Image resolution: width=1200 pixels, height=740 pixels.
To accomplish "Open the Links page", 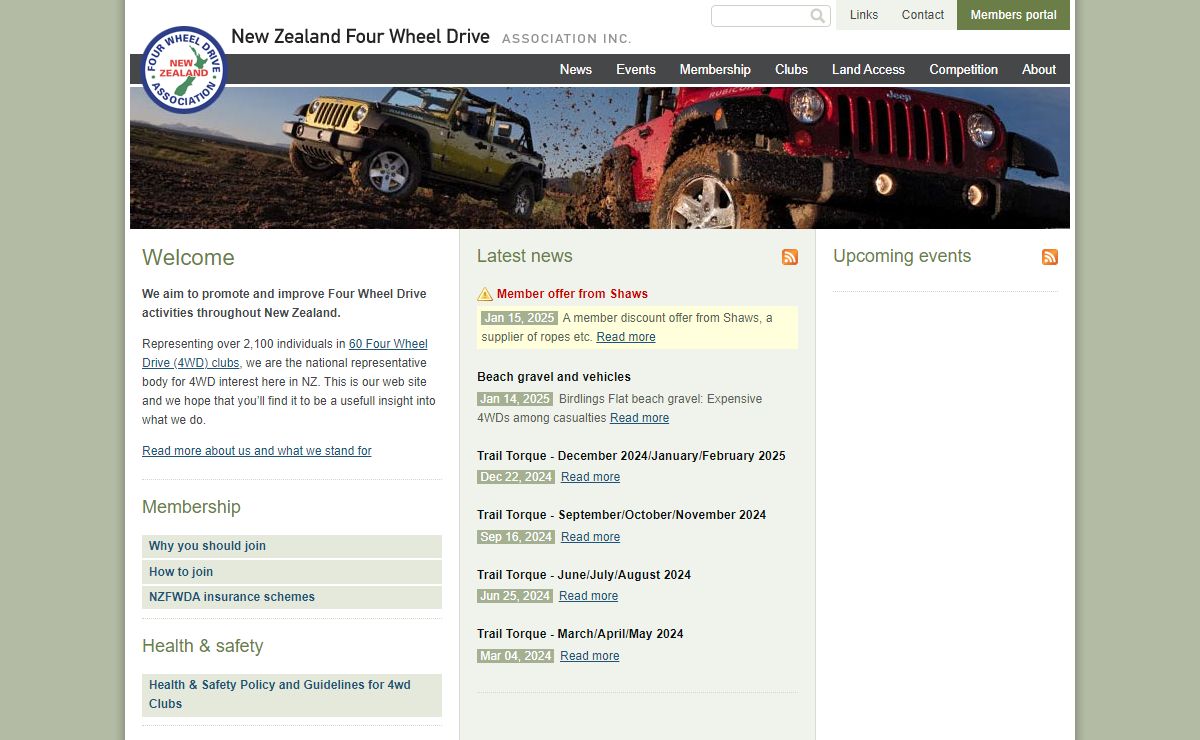I will (864, 15).
